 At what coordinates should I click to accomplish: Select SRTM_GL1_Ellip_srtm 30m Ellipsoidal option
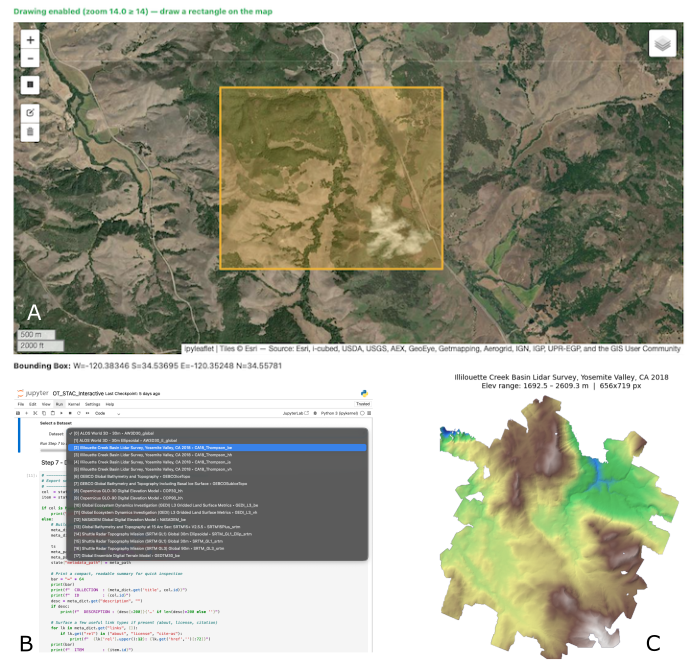click(217, 534)
